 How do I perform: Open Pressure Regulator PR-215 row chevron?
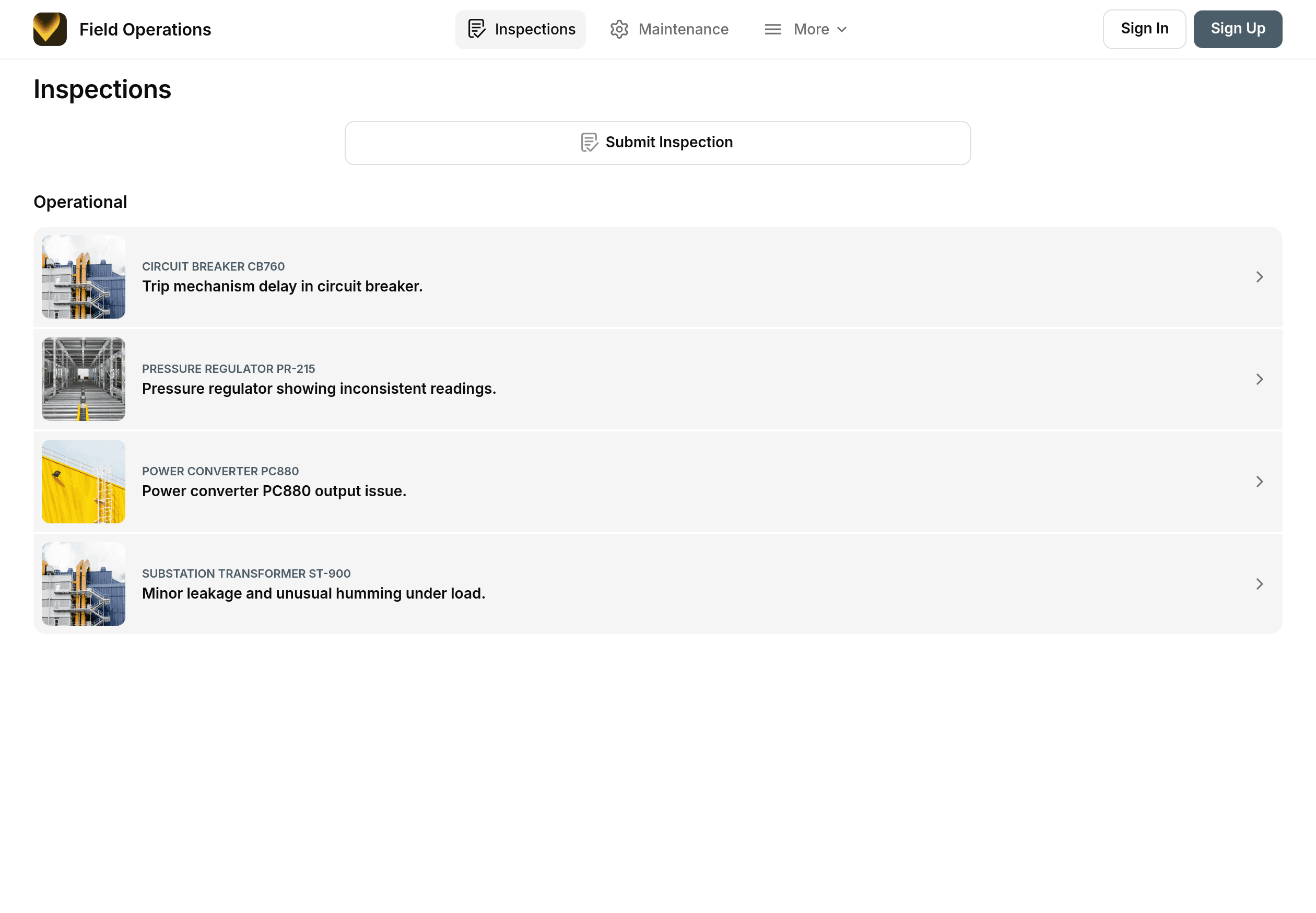[1260, 379]
